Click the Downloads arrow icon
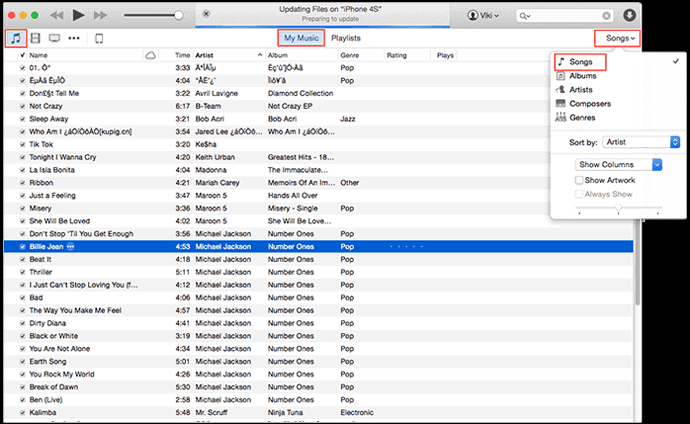 coord(657,16)
